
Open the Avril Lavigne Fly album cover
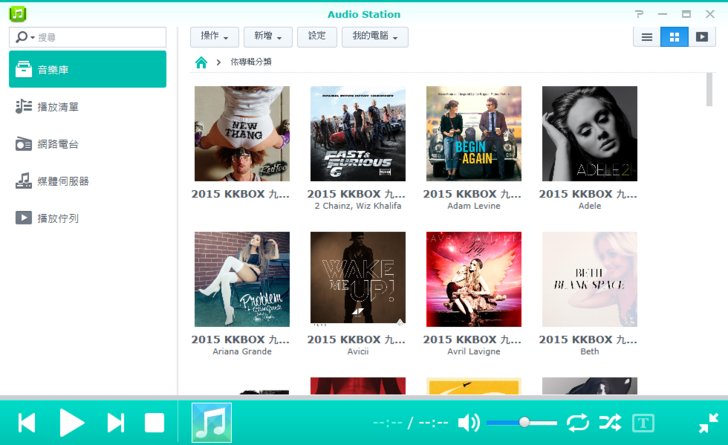pos(474,279)
